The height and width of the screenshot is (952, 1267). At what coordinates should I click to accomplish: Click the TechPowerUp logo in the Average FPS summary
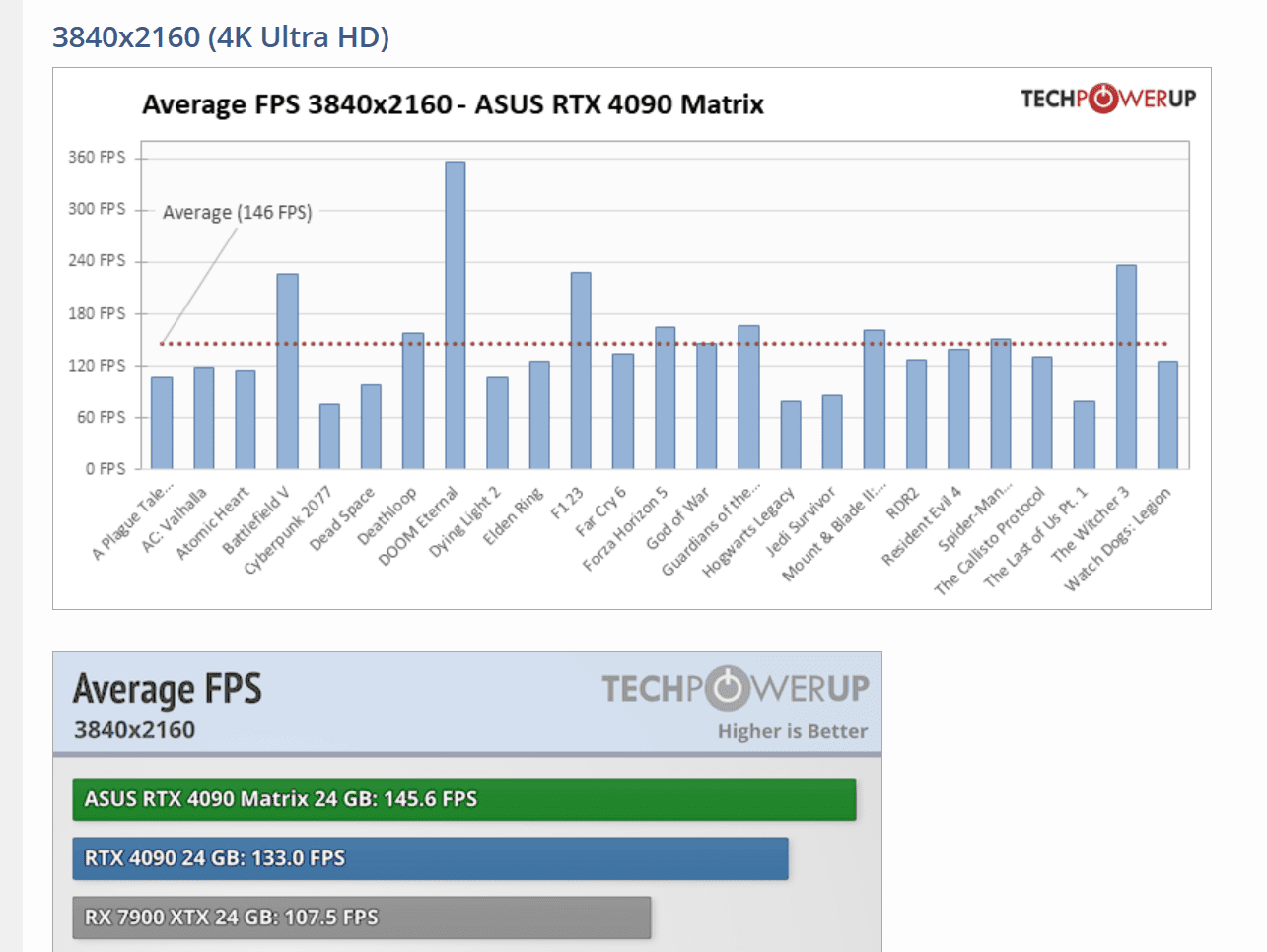pyautogui.click(x=736, y=688)
